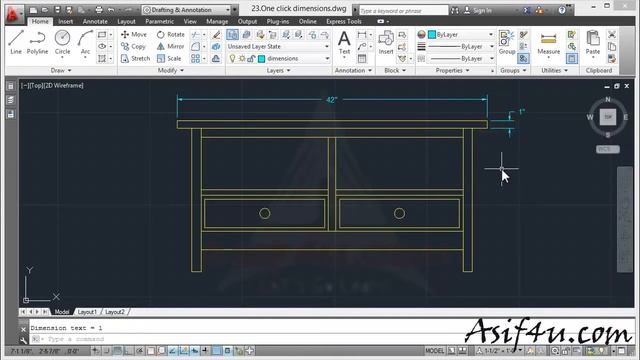
Task: Toggle Polar Tracking in status bar
Action: [140, 351]
